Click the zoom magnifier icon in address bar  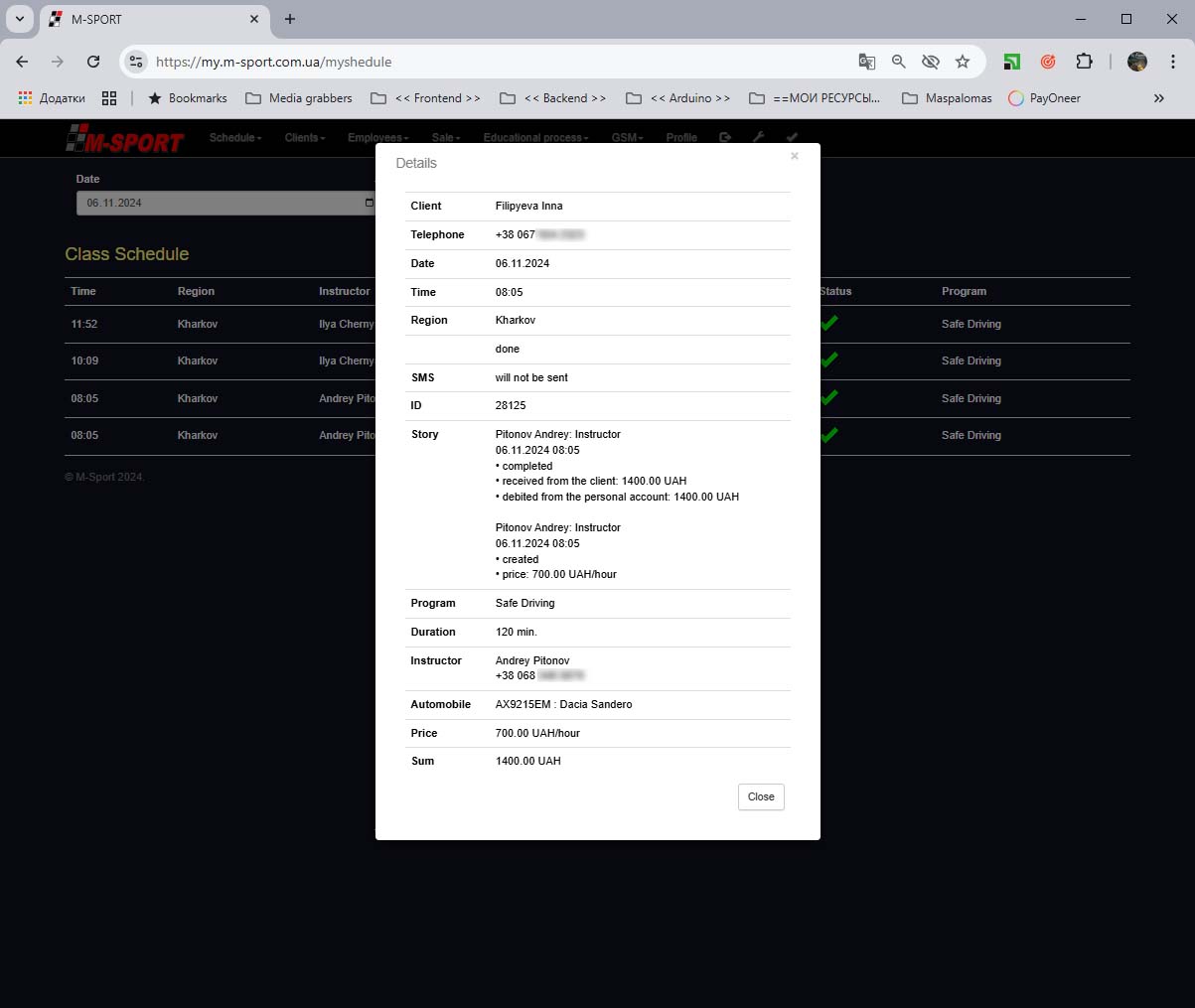click(x=899, y=62)
